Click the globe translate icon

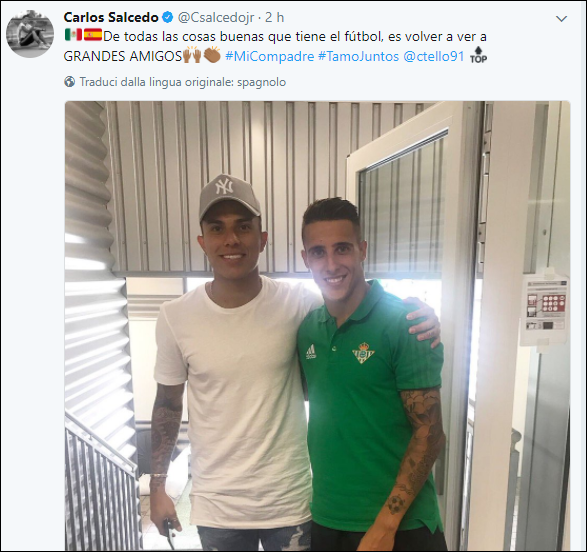point(70,82)
